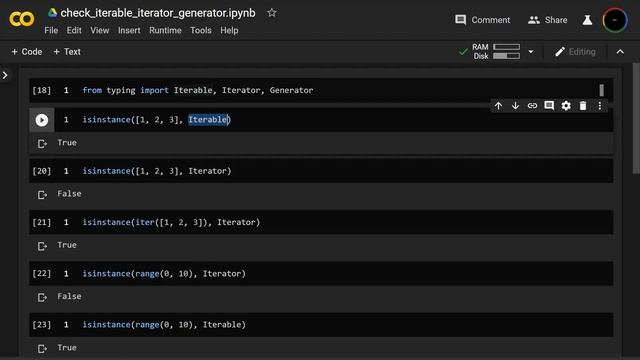Rename notebook by clicking its title
This screenshot has width=640, height=360.
[158, 13]
